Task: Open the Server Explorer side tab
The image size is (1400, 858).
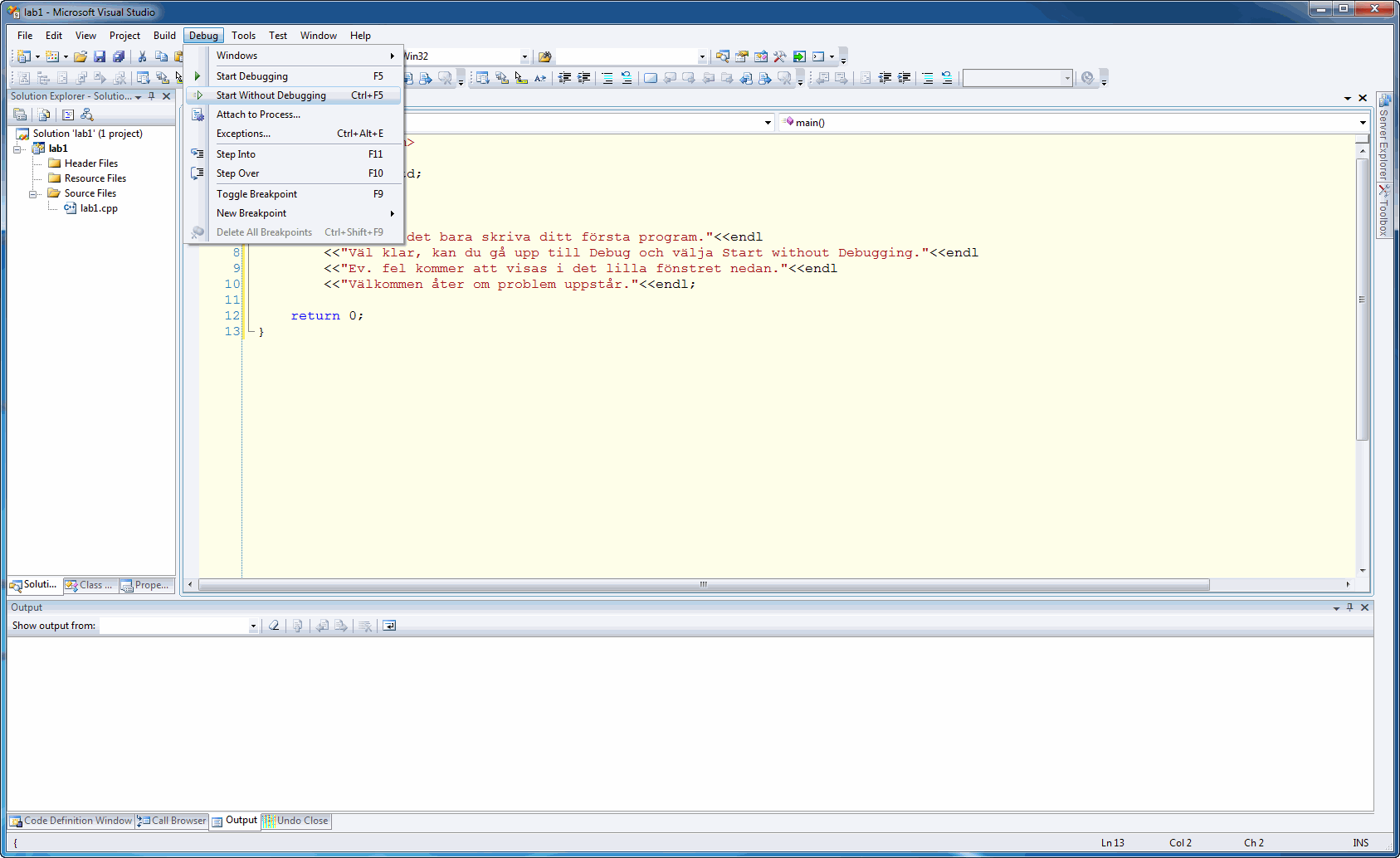Action: 1383,139
